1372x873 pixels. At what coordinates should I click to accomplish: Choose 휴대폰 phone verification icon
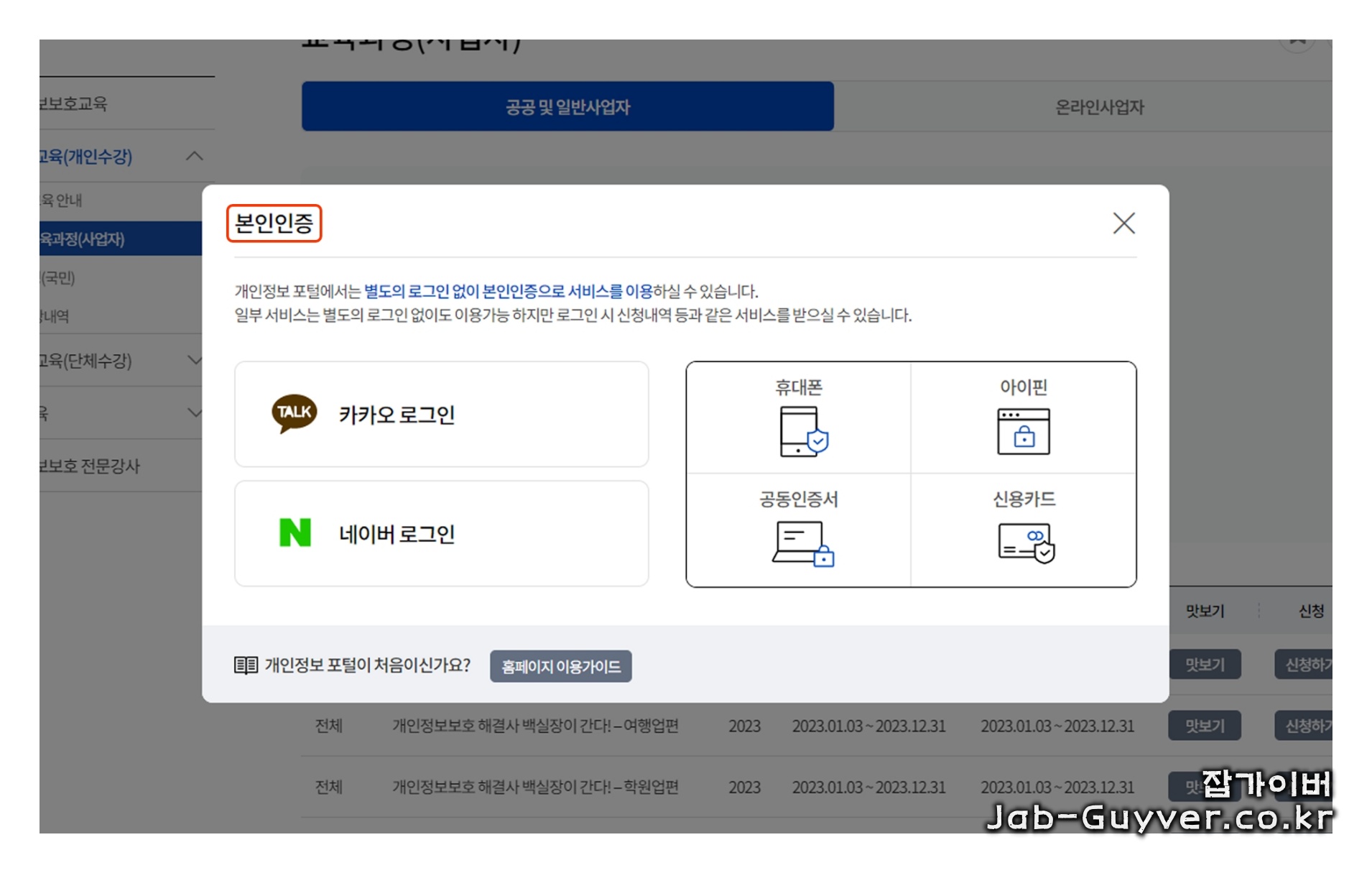[x=803, y=431]
